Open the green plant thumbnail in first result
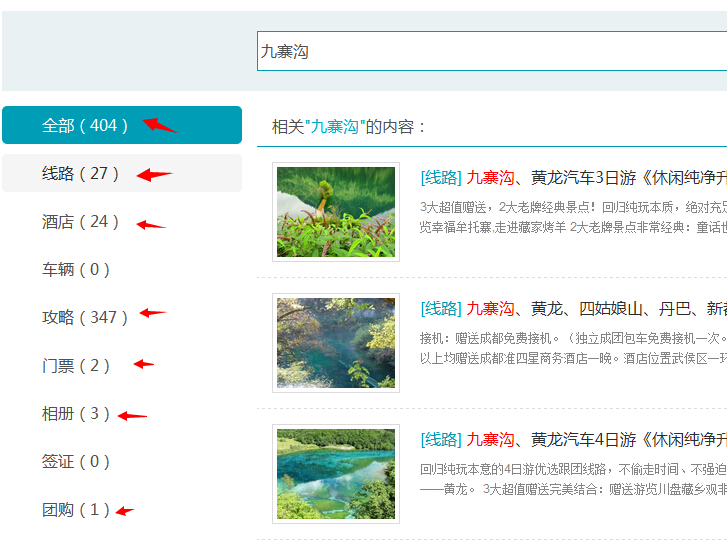 point(336,212)
